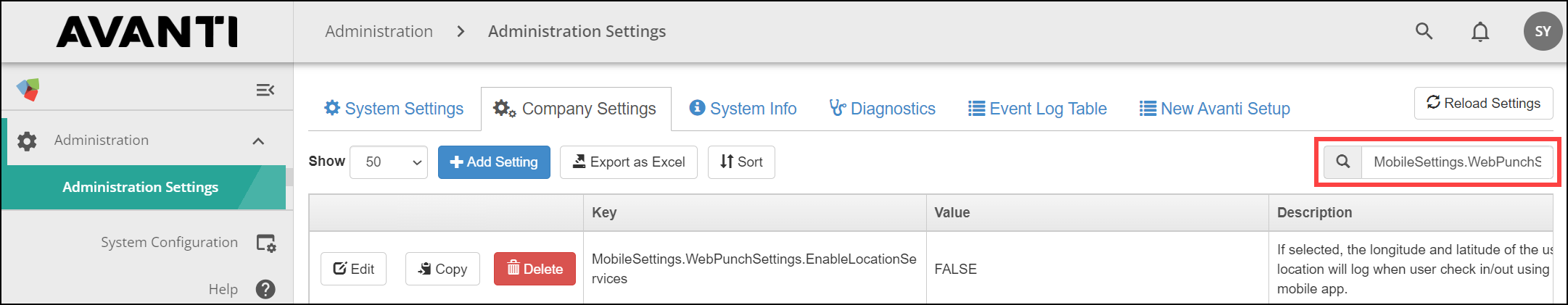
Task: Switch to the System Settings tab
Action: [x=394, y=109]
